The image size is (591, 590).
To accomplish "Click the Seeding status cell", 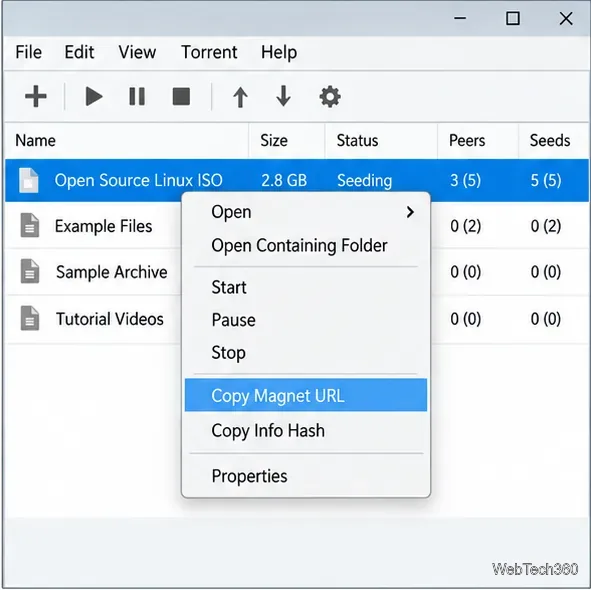I will [x=364, y=181].
